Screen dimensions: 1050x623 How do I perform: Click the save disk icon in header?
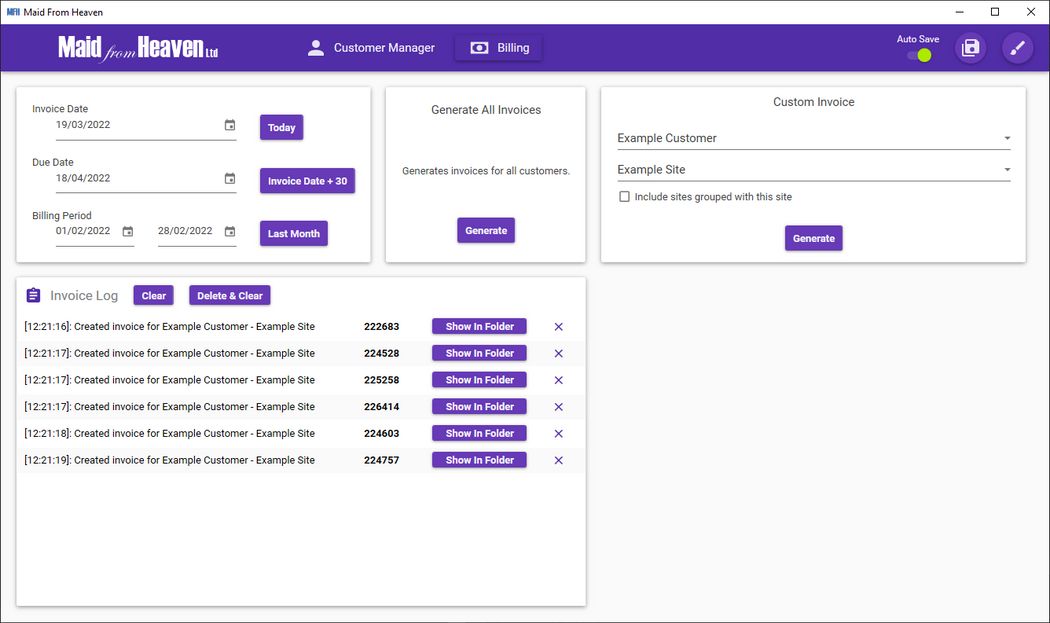coord(970,48)
